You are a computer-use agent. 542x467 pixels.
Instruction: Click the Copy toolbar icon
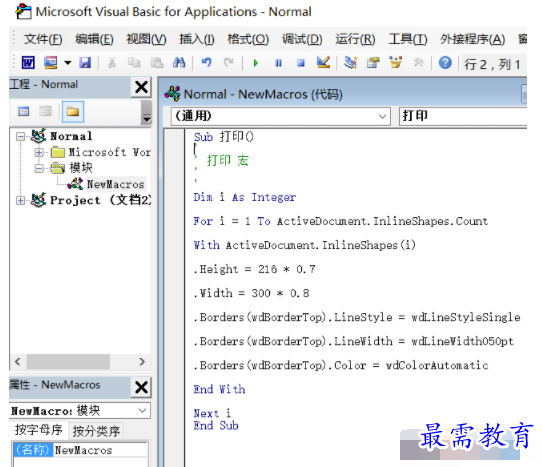point(134,63)
